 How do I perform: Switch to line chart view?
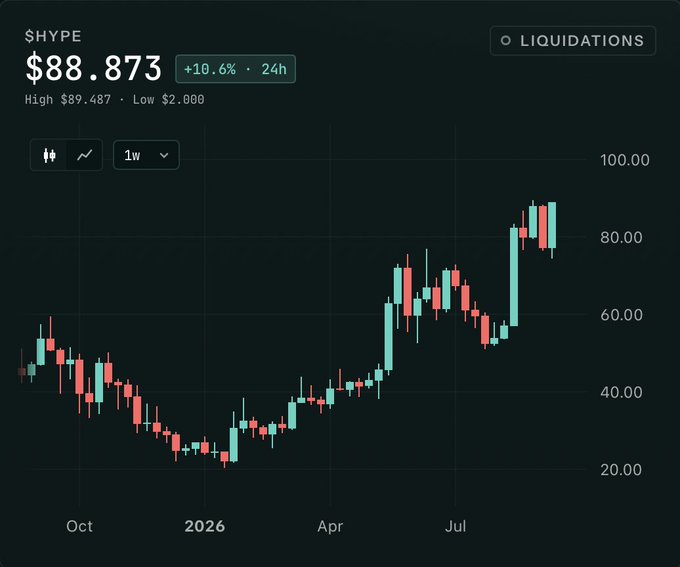[x=85, y=155]
